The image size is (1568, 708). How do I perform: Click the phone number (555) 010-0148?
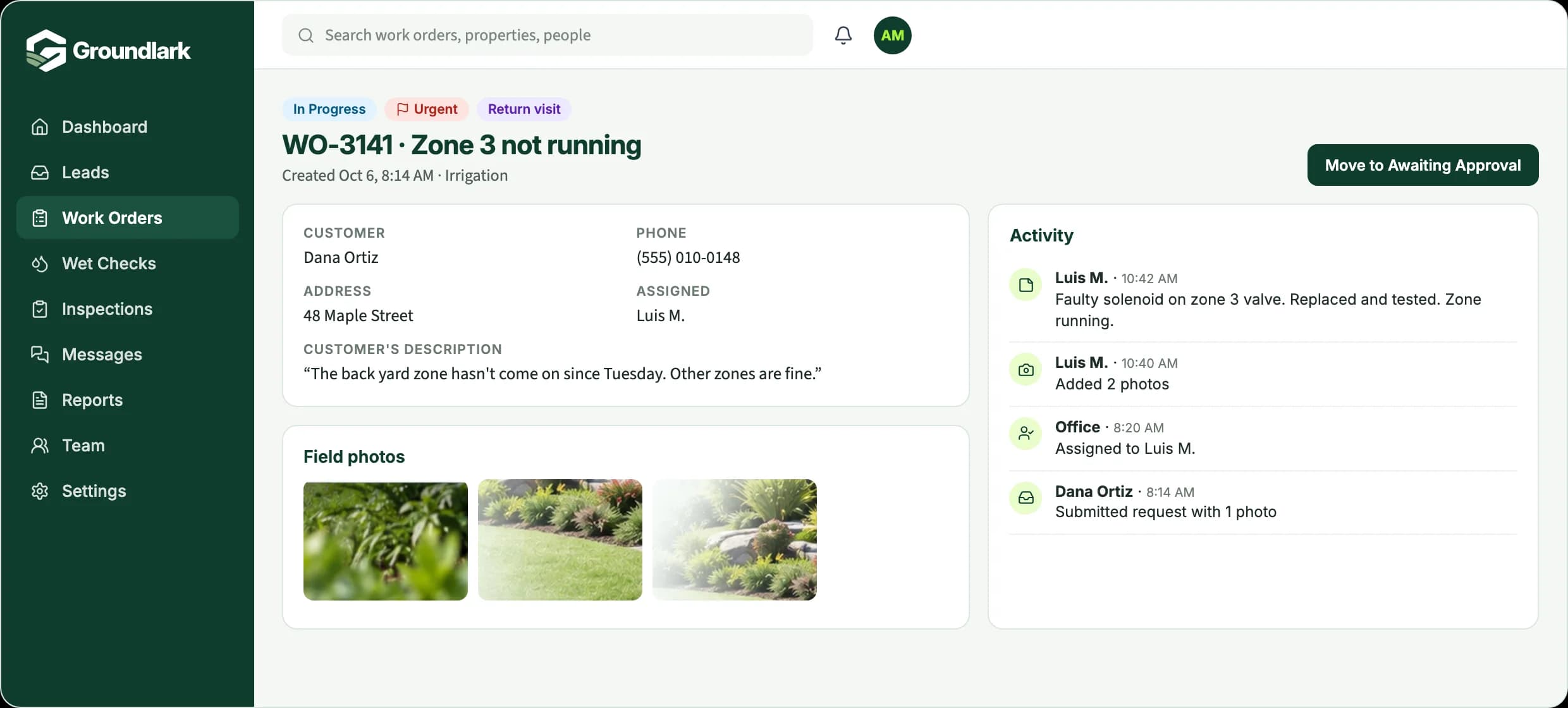tap(688, 258)
